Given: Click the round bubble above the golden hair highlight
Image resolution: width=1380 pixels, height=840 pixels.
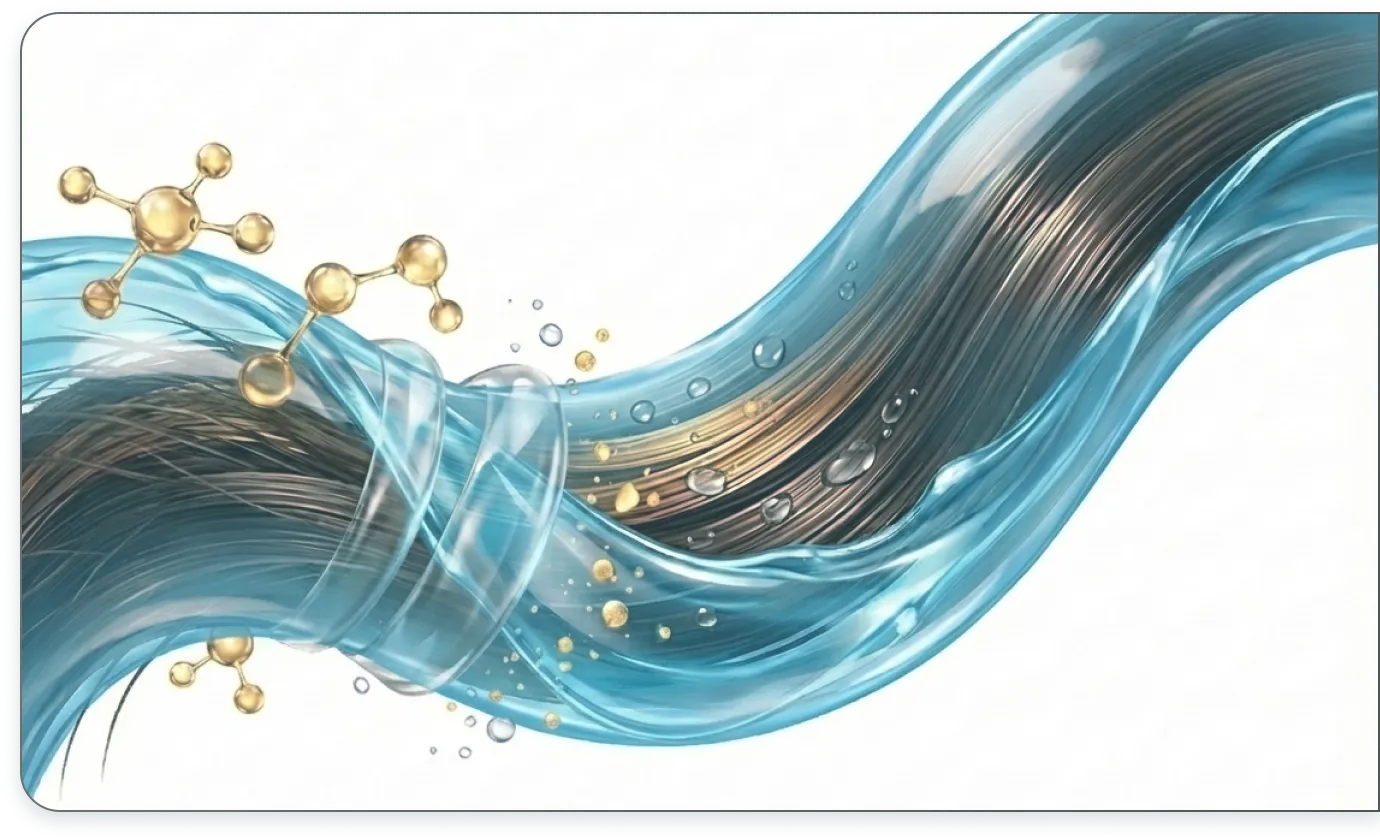Looking at the screenshot, I should click(768, 351).
